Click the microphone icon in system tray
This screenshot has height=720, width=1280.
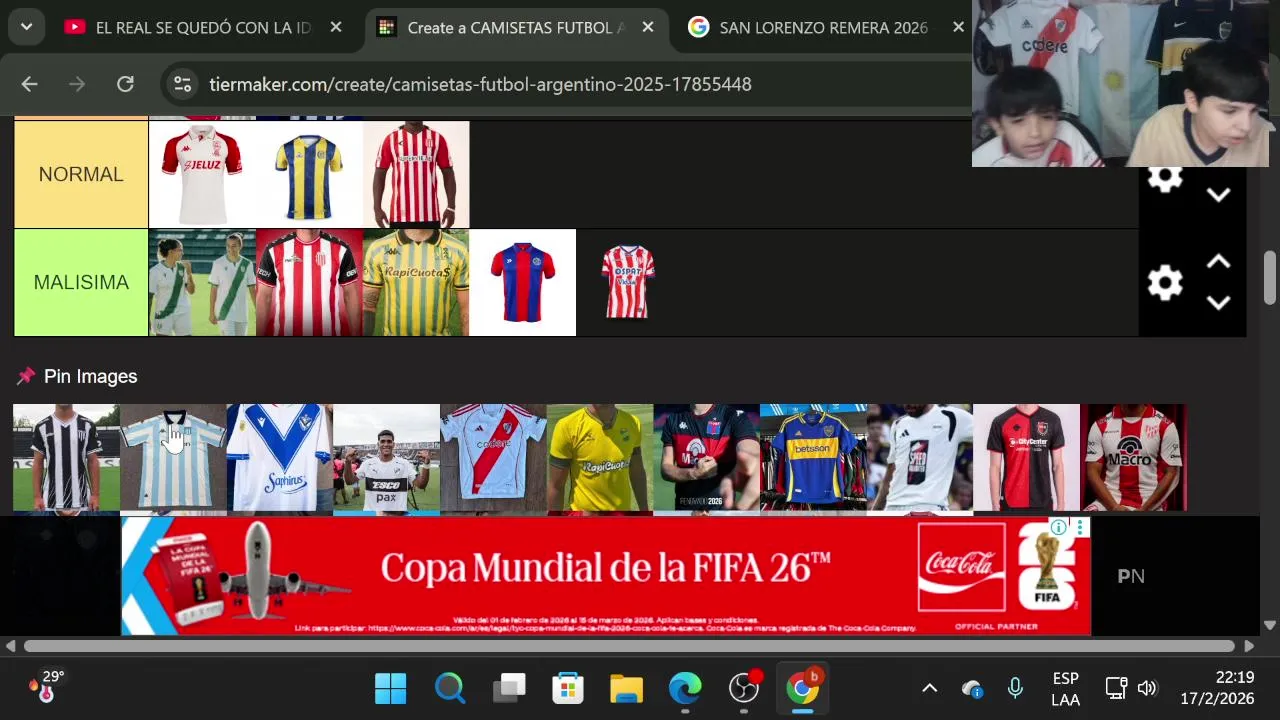[1015, 688]
